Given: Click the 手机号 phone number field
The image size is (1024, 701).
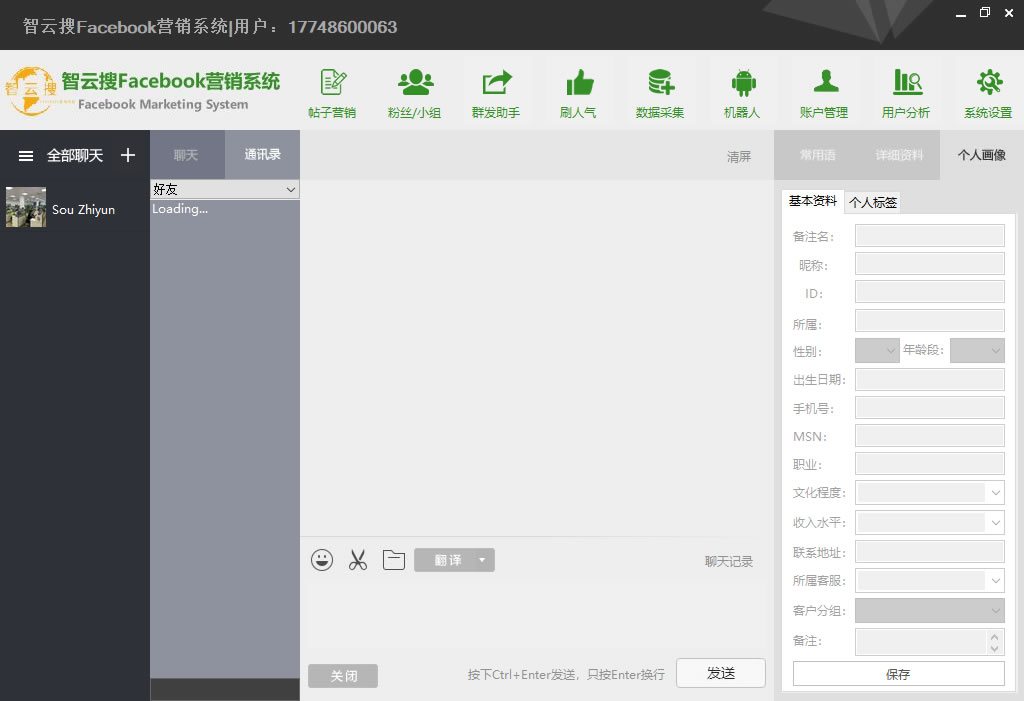Looking at the screenshot, I should pos(930,408).
